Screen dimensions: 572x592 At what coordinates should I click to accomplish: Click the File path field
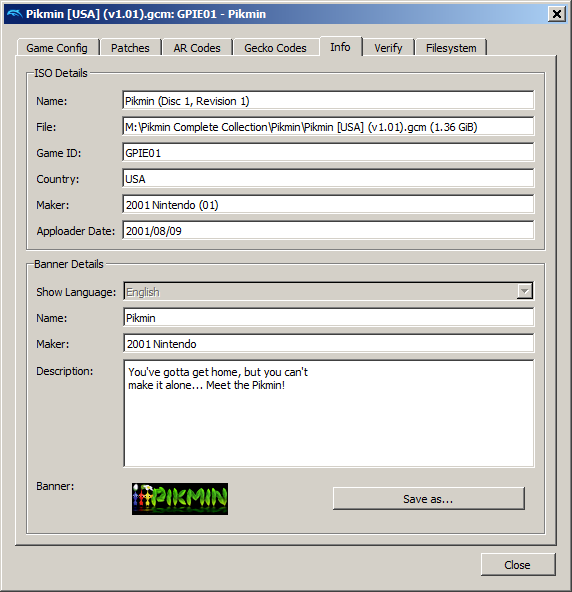tap(328, 126)
